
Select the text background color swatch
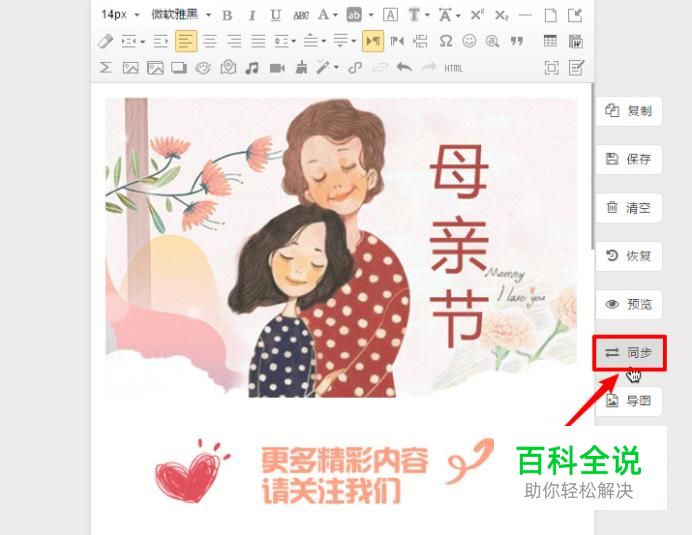354,15
